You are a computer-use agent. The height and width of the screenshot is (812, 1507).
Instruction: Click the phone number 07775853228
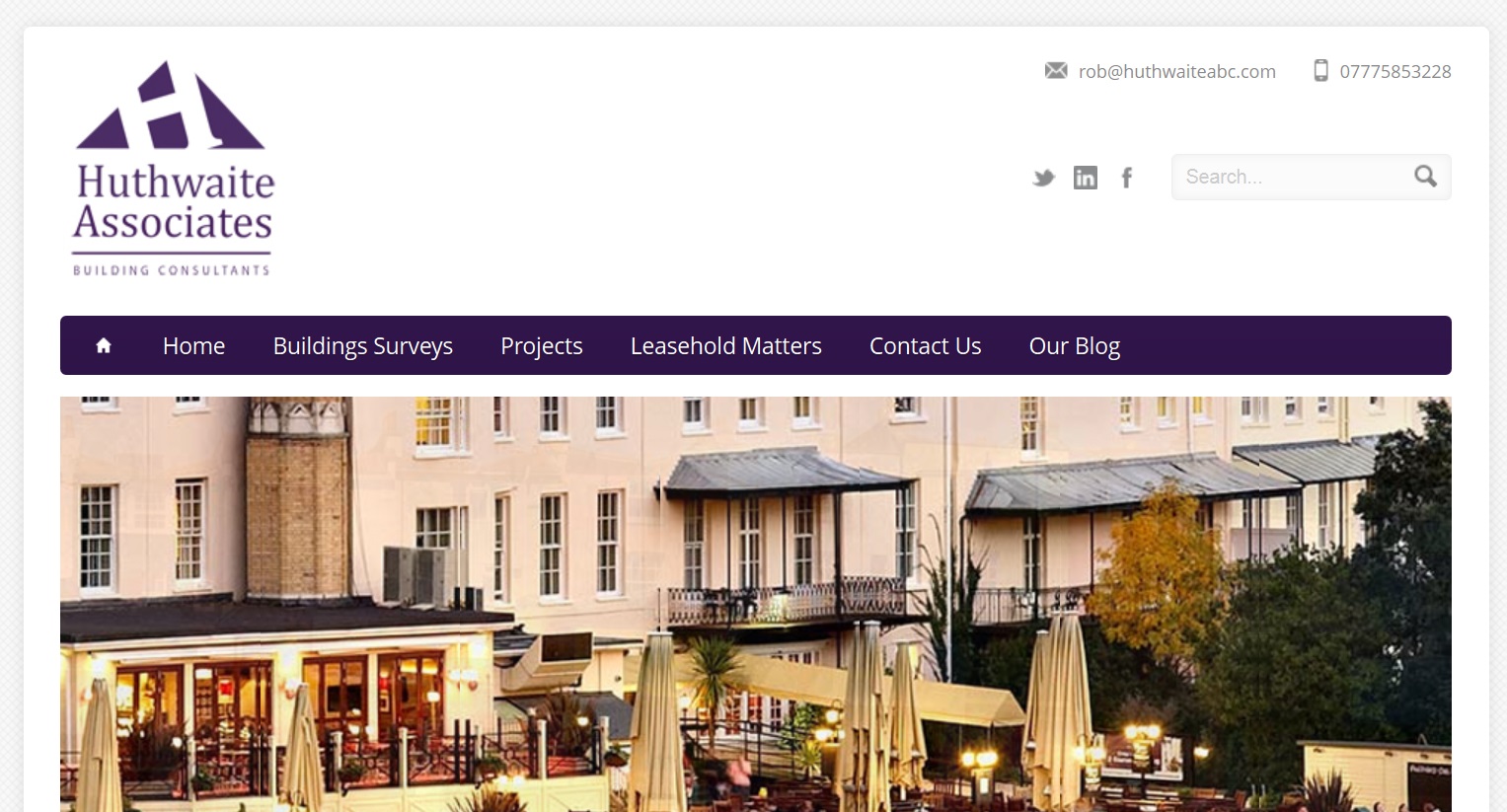(x=1395, y=71)
